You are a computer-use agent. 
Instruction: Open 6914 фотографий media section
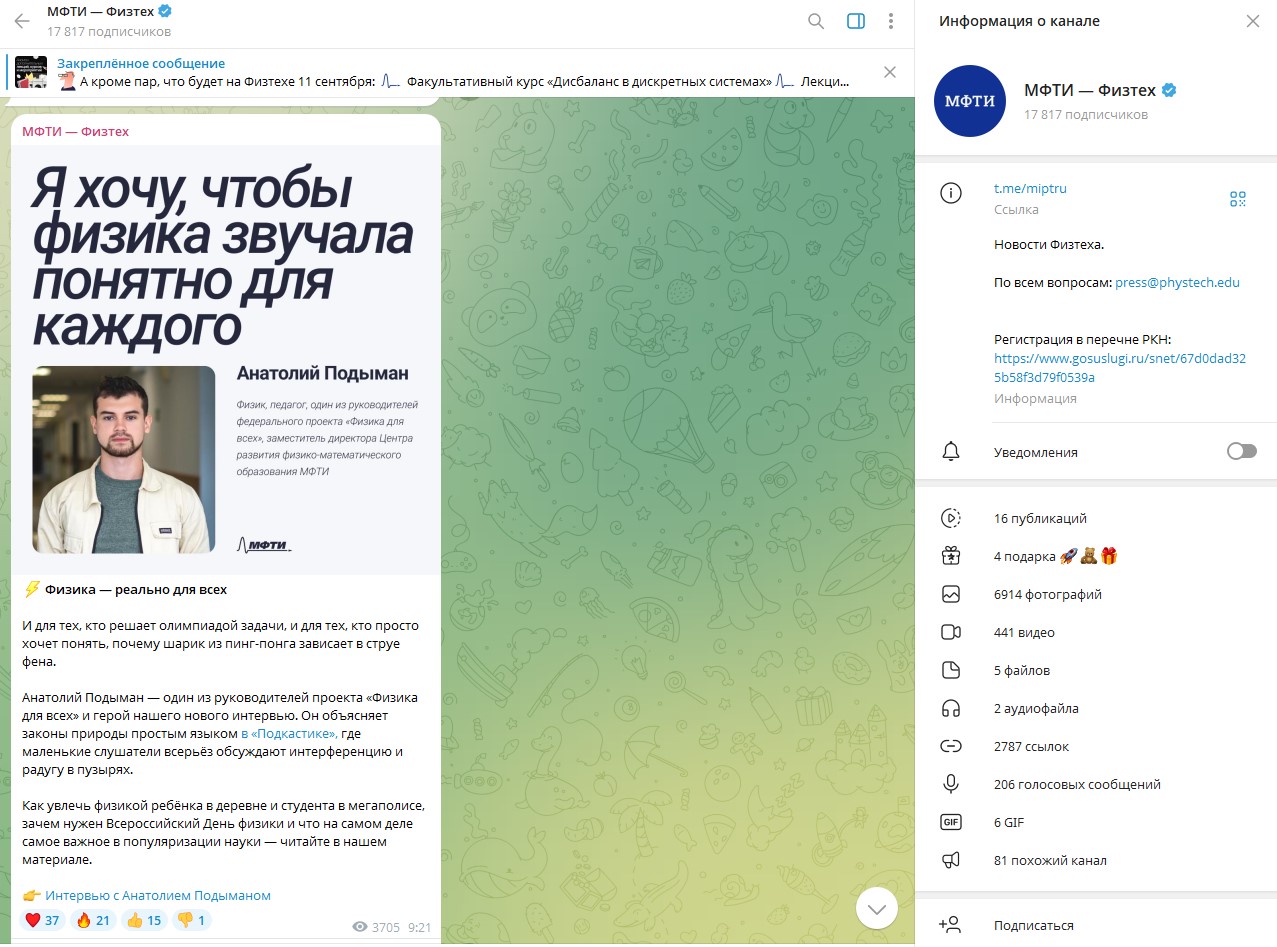[1096, 594]
